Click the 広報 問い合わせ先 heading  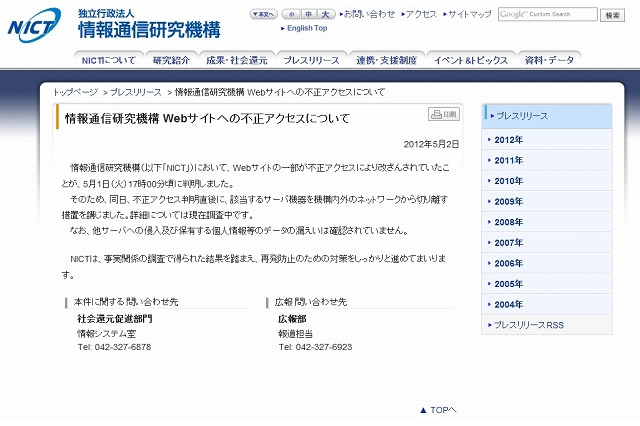tap(311, 302)
